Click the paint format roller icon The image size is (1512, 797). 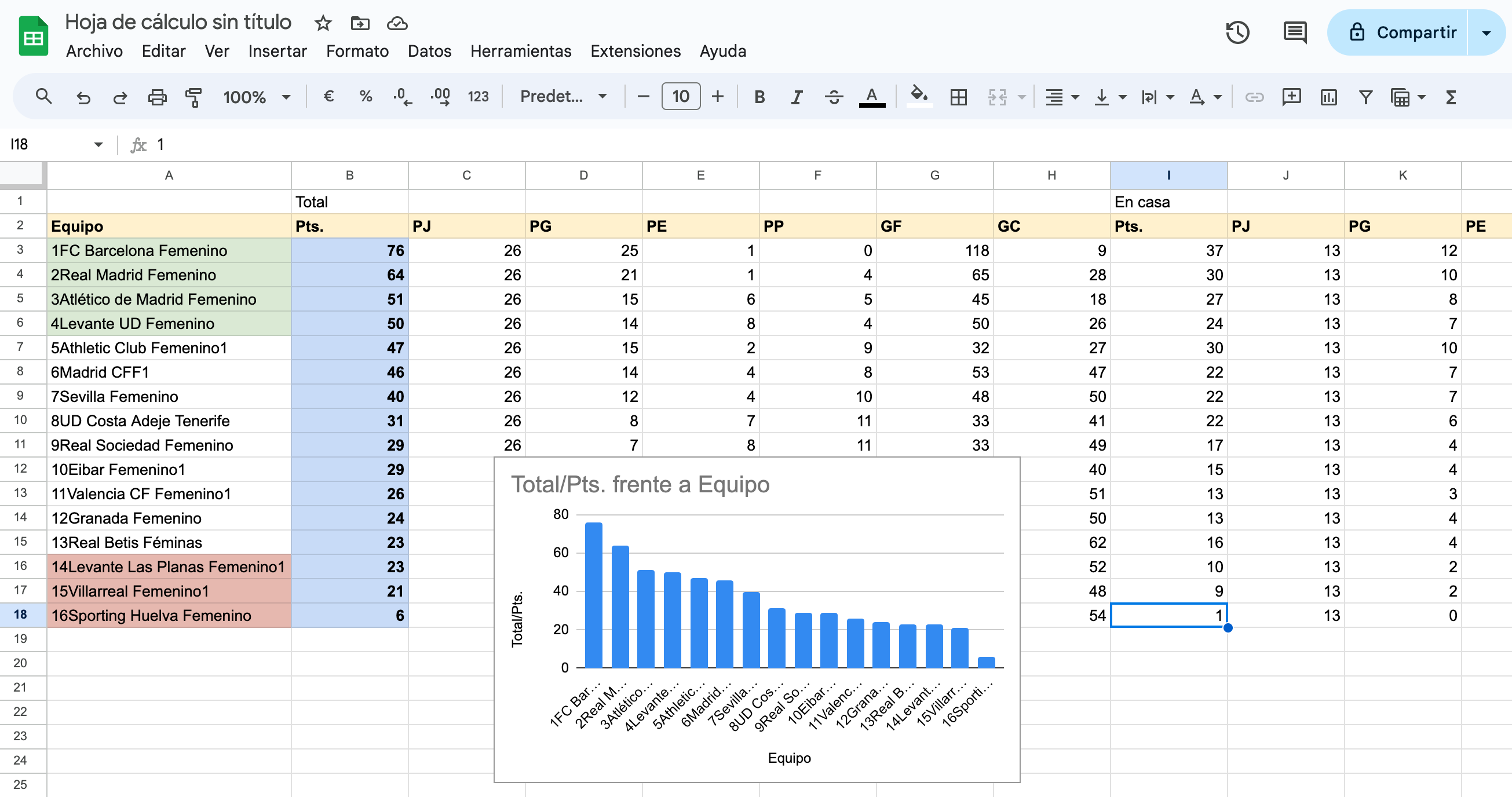(x=193, y=97)
